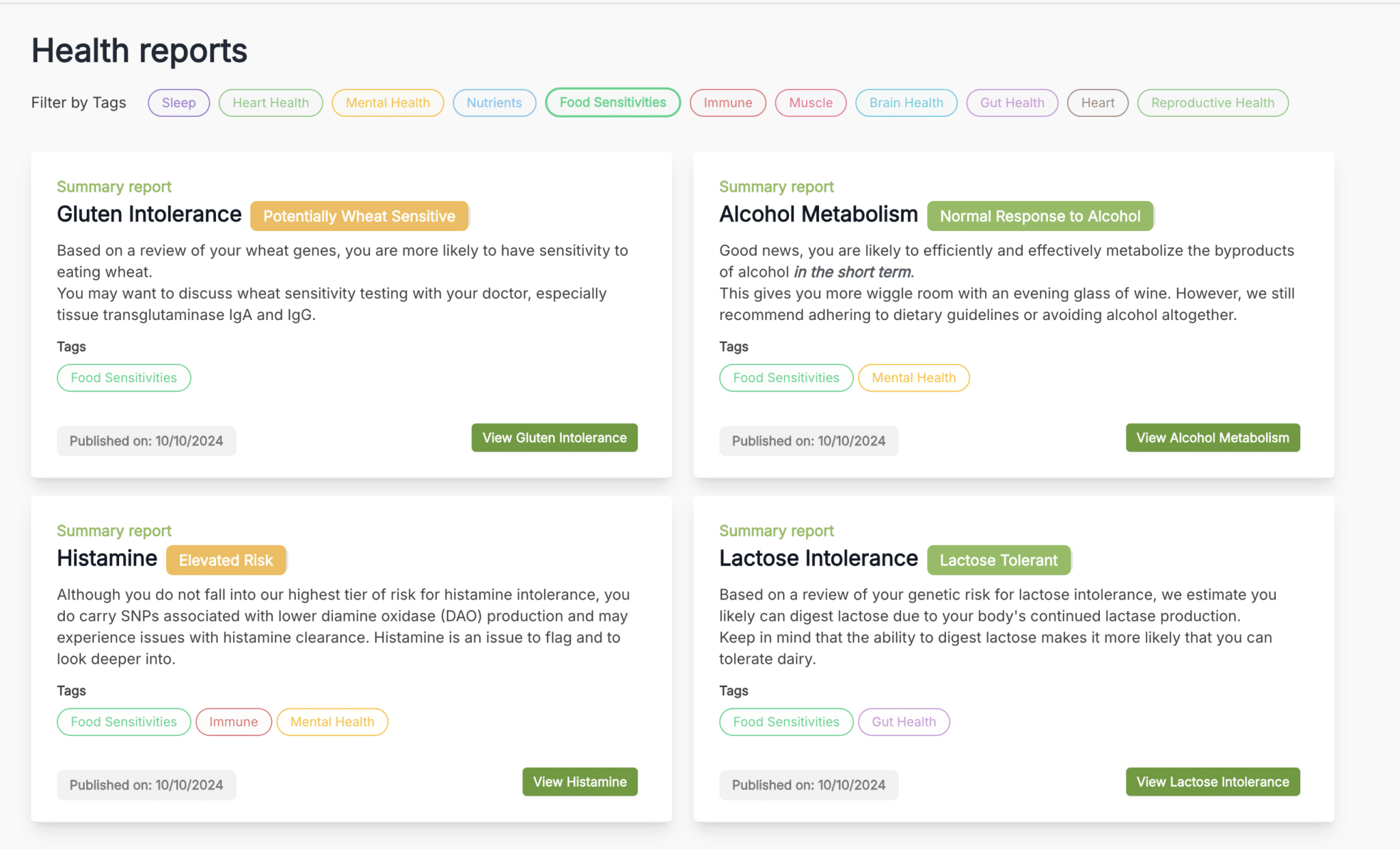Click the View Alcohol Metabolism button

click(x=1212, y=437)
